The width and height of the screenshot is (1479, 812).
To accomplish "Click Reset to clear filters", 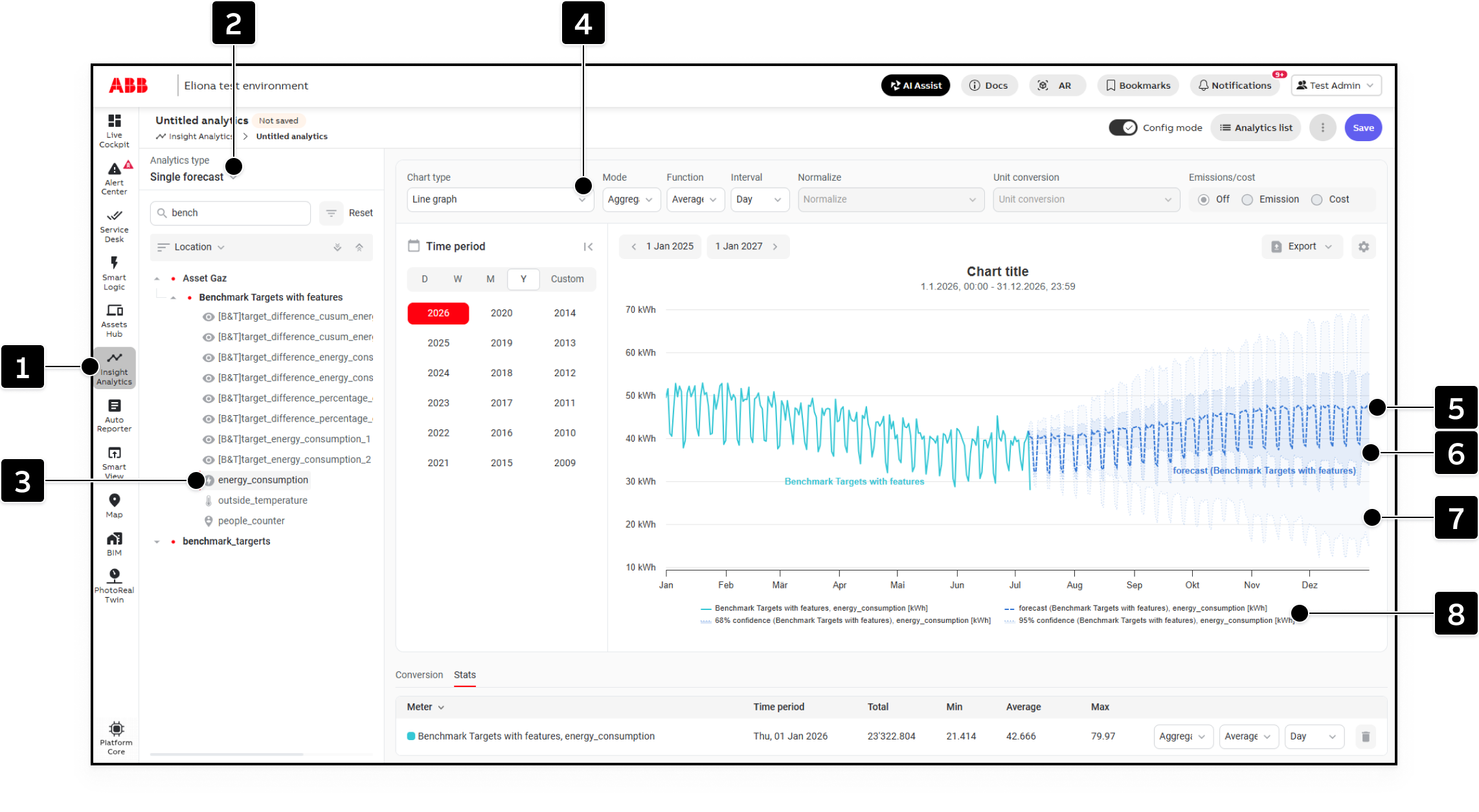I will click(361, 213).
